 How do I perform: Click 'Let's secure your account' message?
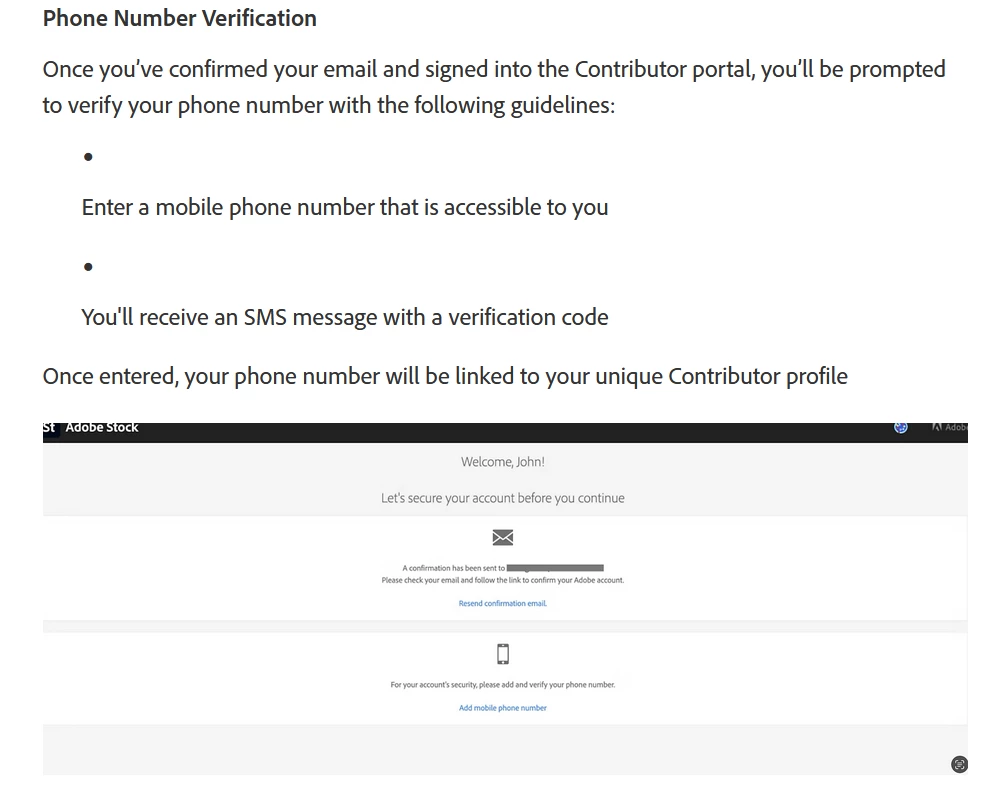point(502,498)
